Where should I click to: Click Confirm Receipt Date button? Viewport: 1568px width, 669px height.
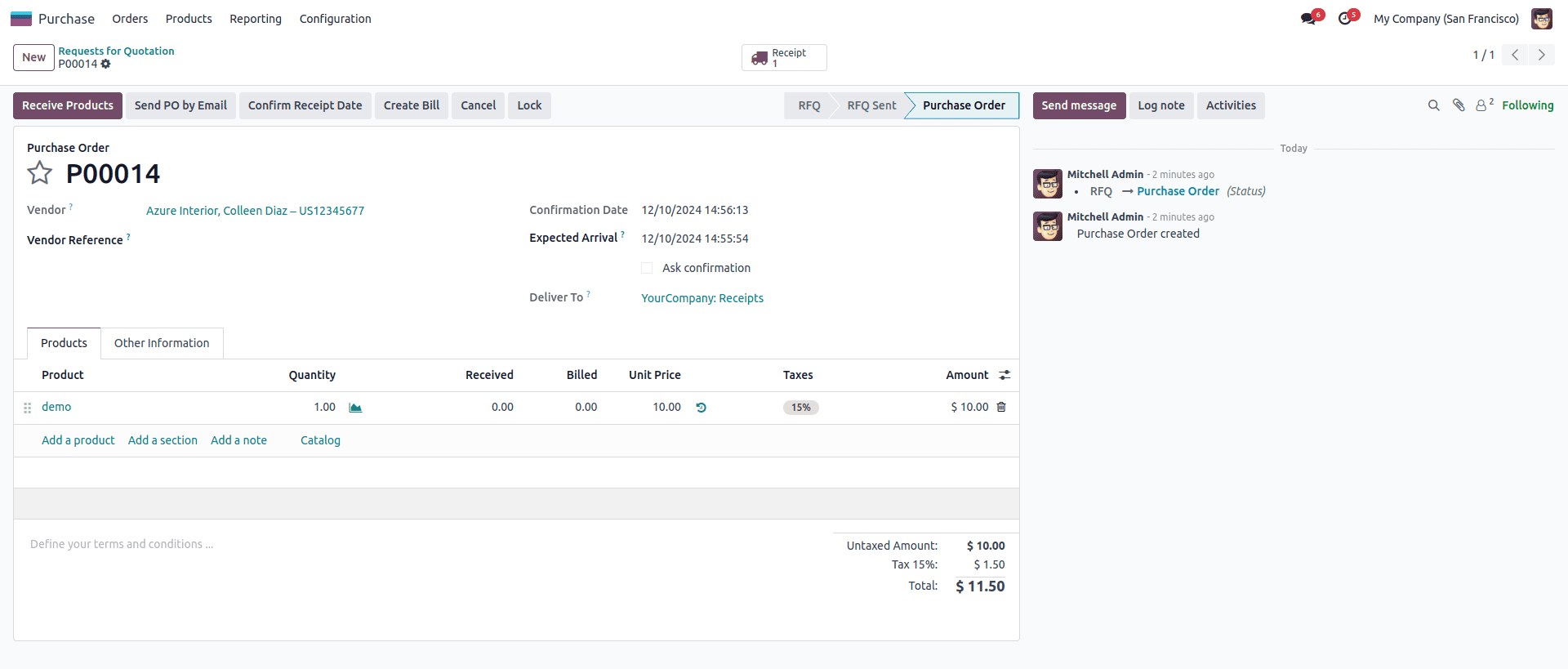pos(305,105)
